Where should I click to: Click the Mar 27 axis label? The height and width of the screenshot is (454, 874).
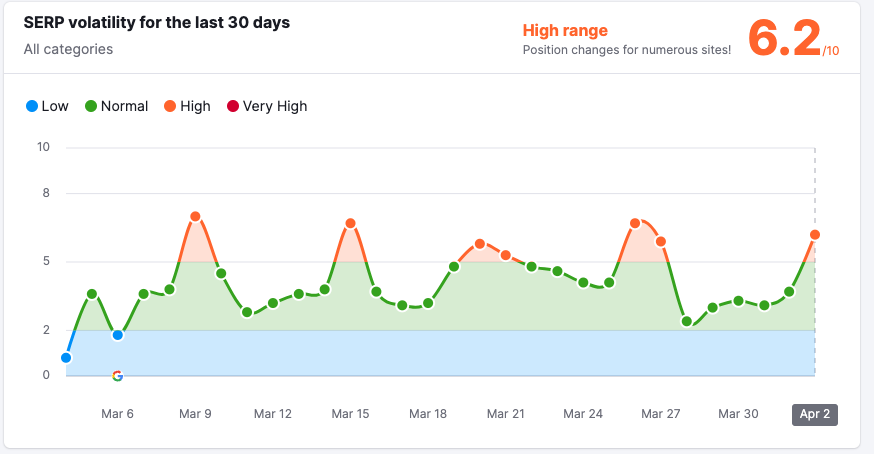pyautogui.click(x=661, y=414)
